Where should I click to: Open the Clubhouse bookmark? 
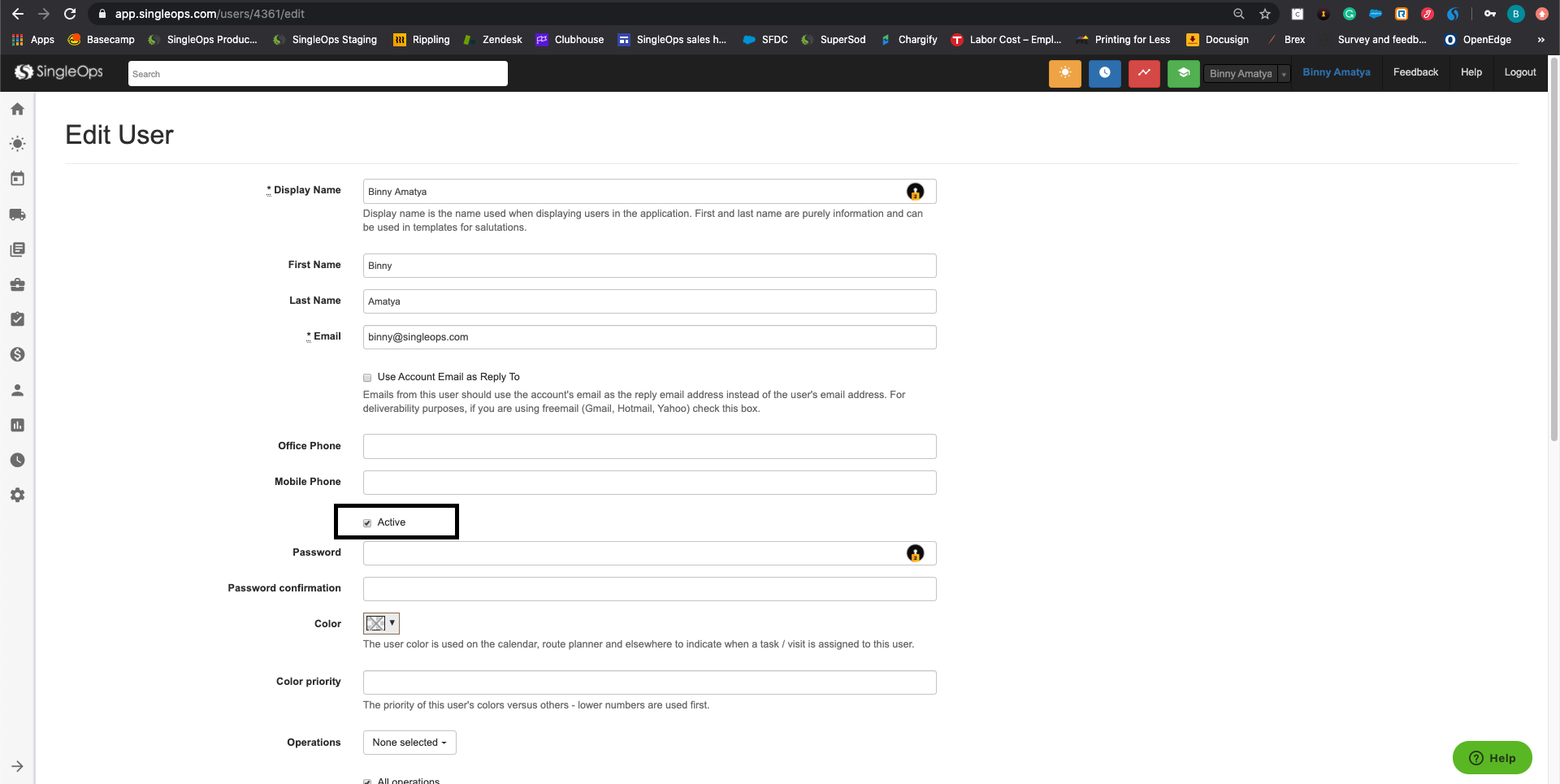pyautogui.click(x=570, y=40)
